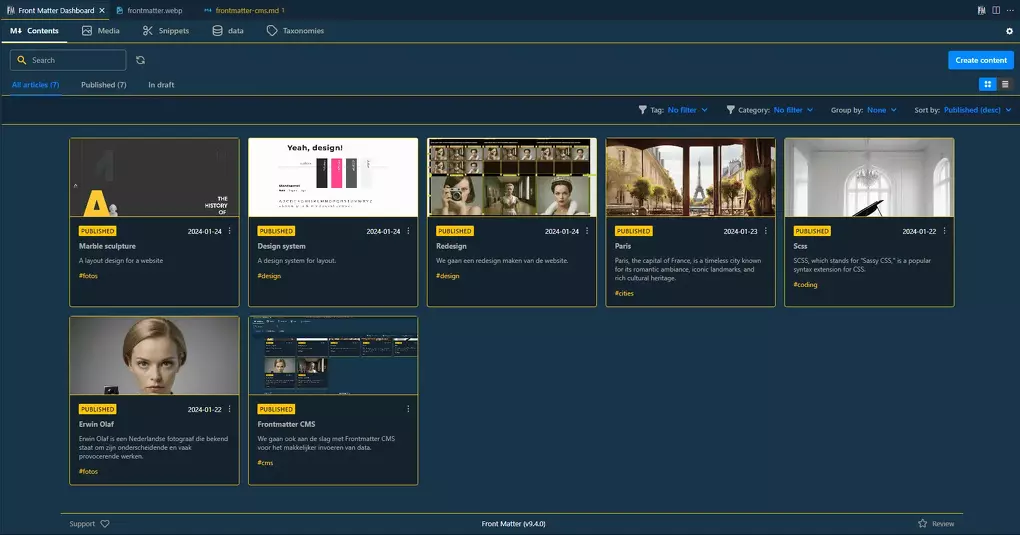The width and height of the screenshot is (1020, 535).
Task: Click #design tag on Redesign card
Action: 448,276
